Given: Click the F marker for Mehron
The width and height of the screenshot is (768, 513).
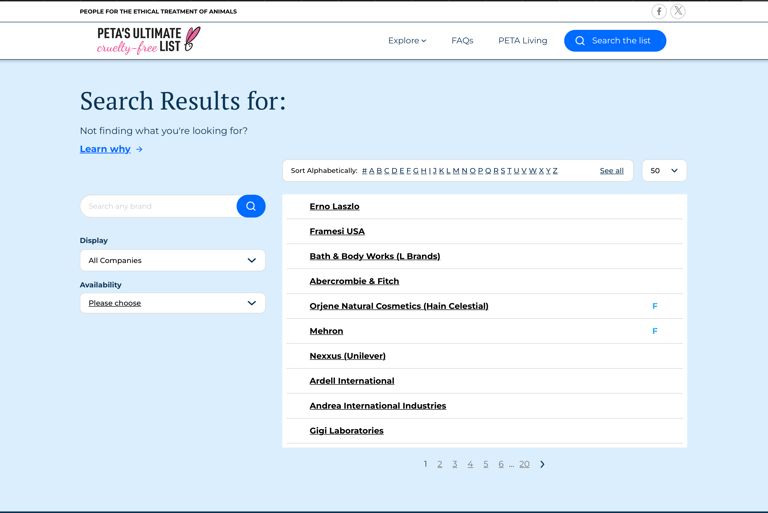Looking at the screenshot, I should pyautogui.click(x=654, y=331).
